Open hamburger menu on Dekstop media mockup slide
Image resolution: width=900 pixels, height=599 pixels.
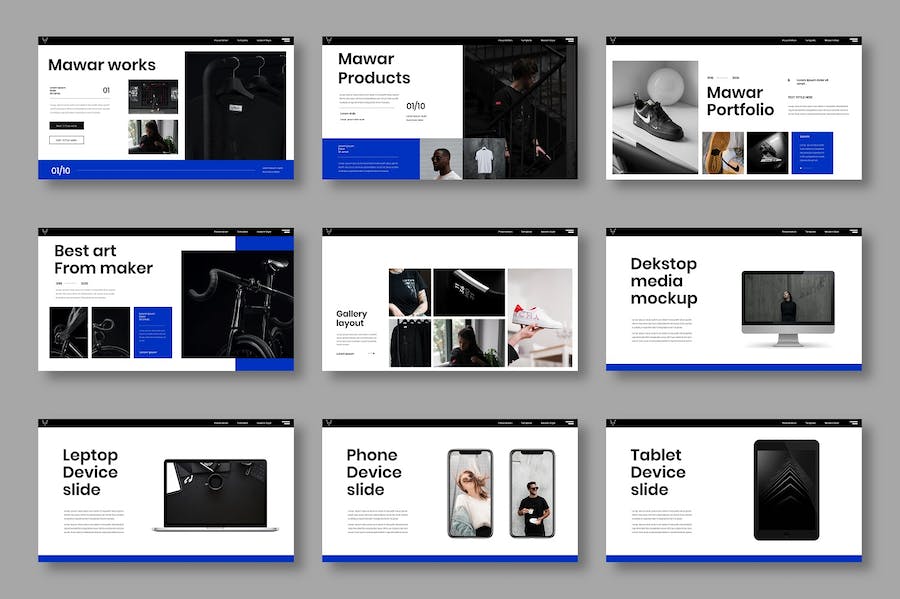coord(854,232)
